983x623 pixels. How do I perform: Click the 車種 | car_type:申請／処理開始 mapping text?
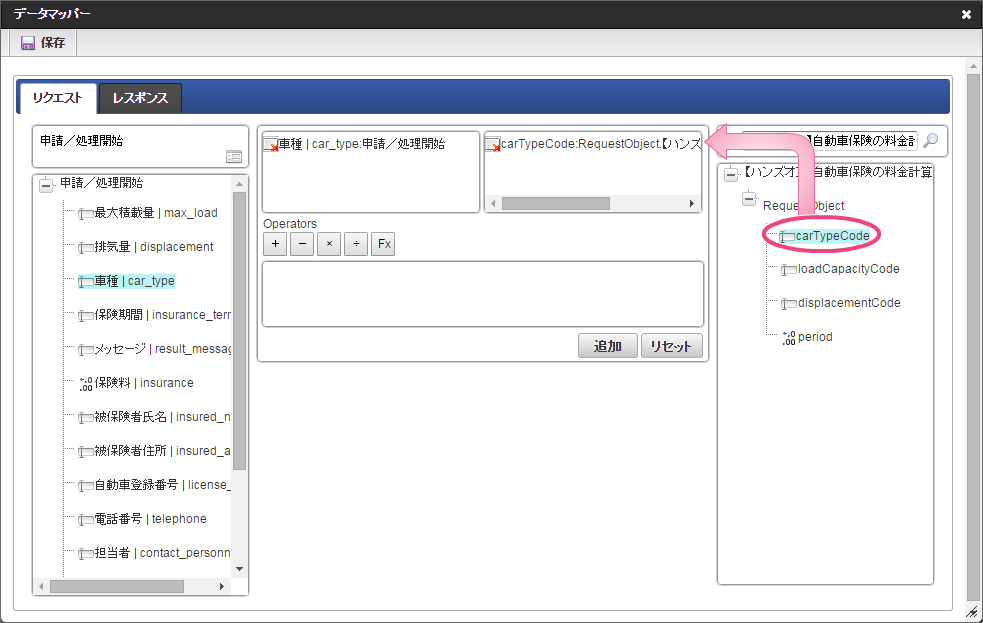(362, 144)
